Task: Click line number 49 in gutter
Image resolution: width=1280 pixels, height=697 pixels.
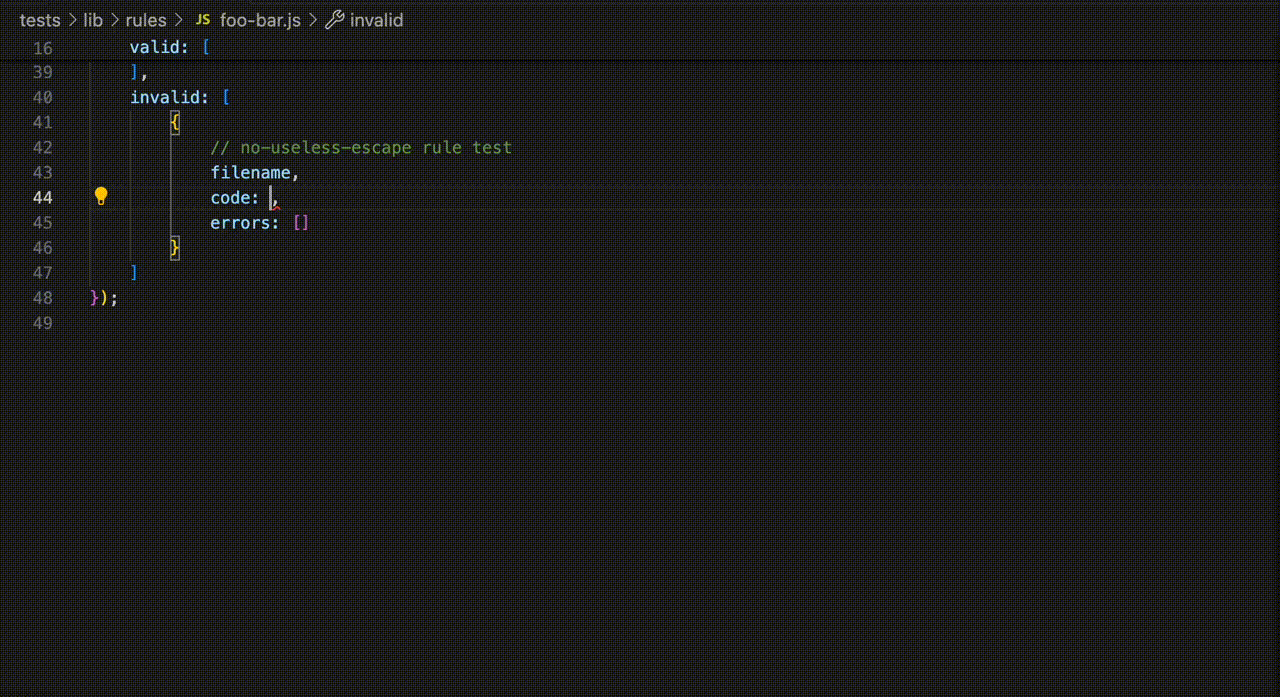Action: (x=43, y=323)
